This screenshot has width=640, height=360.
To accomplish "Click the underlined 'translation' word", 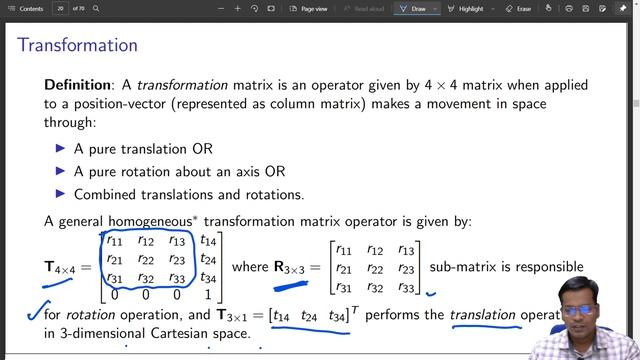I will pyautogui.click(x=482, y=315).
